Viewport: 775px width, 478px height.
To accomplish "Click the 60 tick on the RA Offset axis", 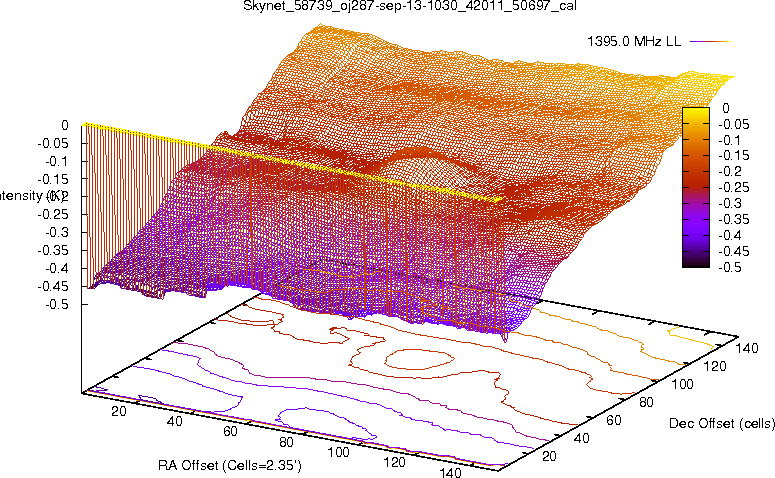I will click(230, 431).
